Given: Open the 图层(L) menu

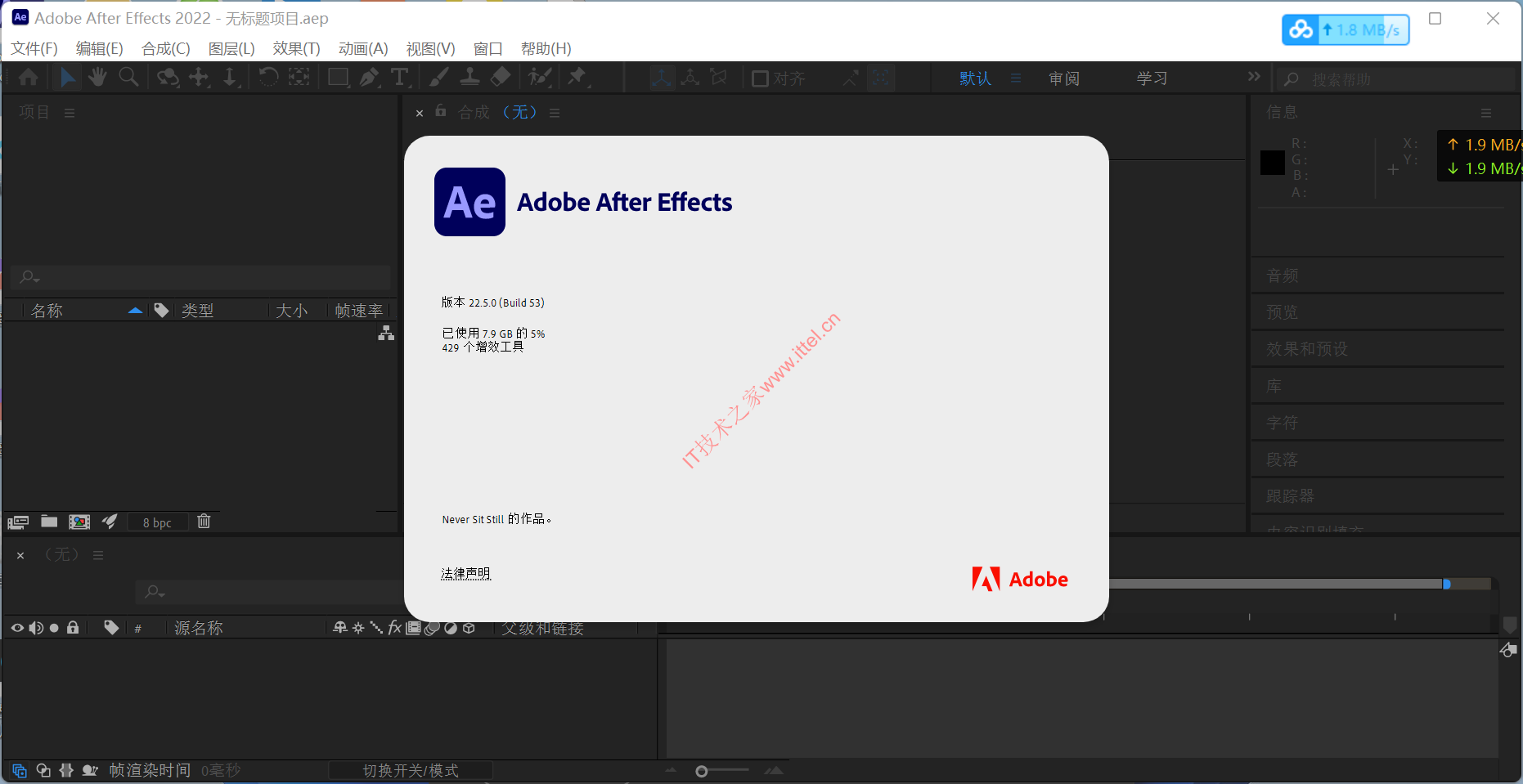Looking at the screenshot, I should tap(231, 48).
